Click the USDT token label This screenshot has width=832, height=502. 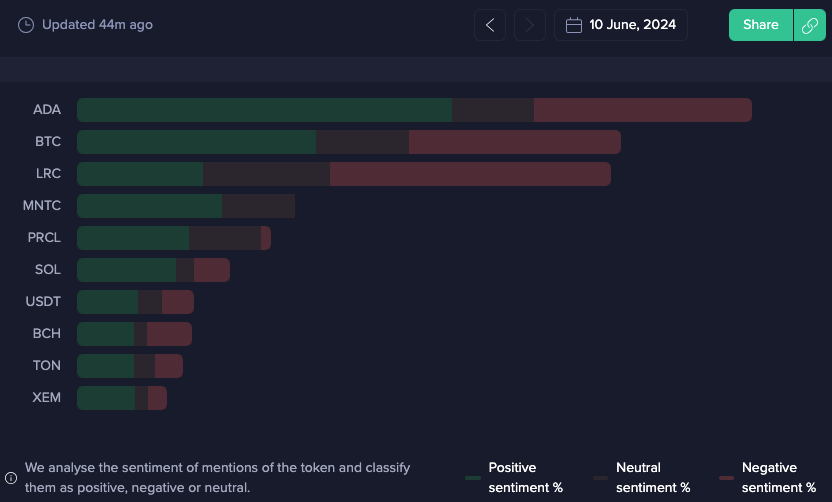click(43, 301)
